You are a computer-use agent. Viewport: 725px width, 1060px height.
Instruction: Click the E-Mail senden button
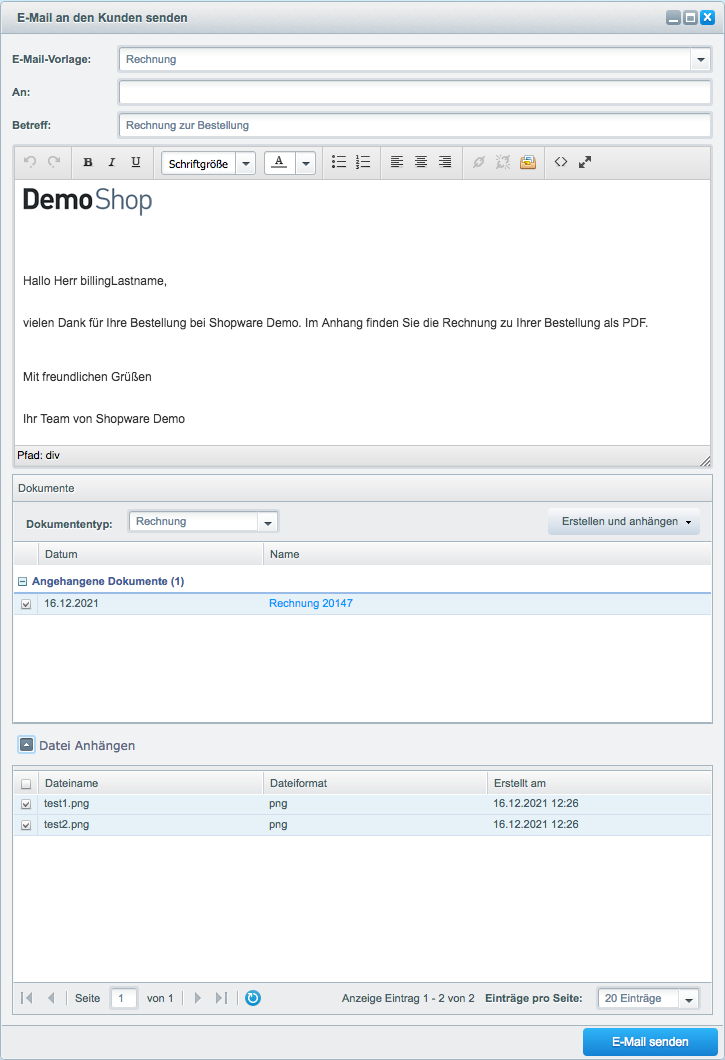pos(650,1042)
